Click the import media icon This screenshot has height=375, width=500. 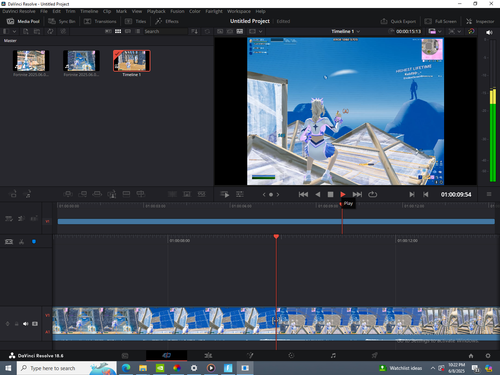point(26,31)
